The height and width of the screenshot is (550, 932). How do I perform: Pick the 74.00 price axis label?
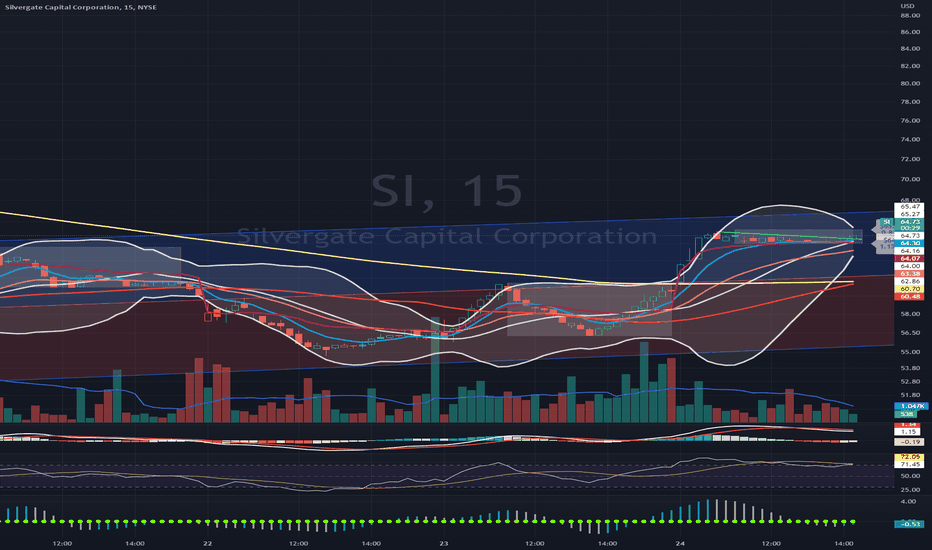[x=910, y=139]
